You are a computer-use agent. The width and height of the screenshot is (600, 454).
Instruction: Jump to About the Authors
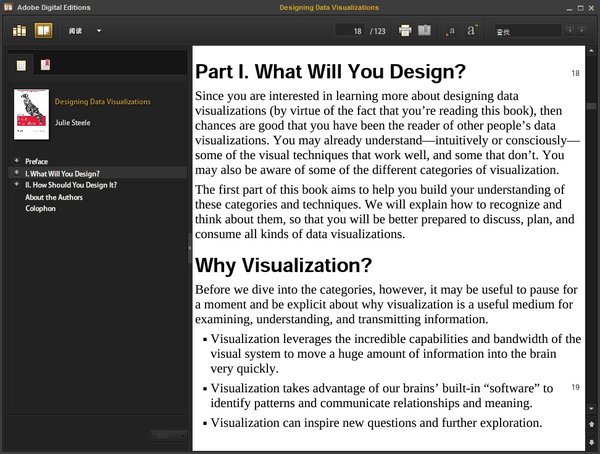tap(55, 197)
